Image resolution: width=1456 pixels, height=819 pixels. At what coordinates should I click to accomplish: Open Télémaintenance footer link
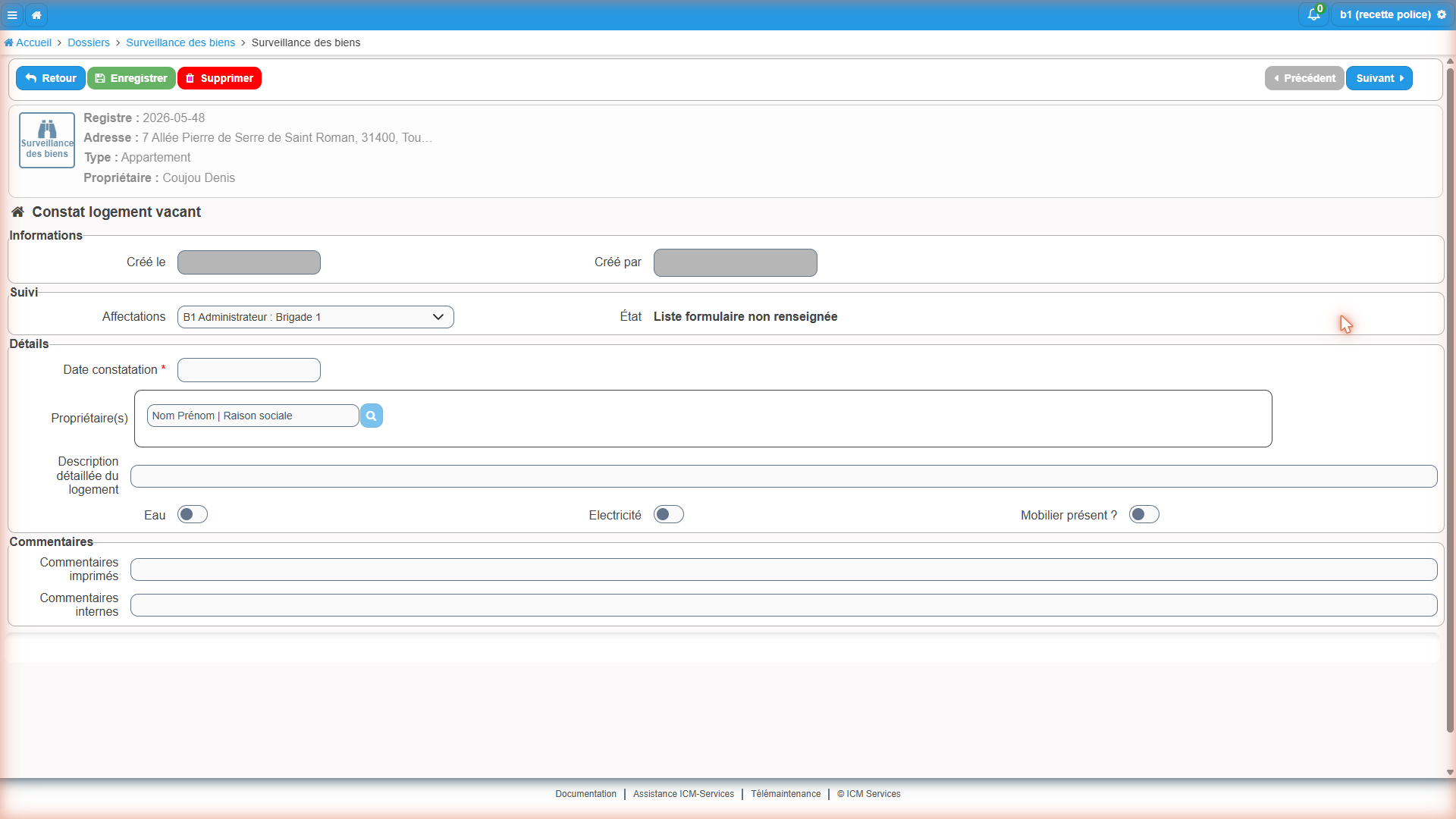click(786, 794)
